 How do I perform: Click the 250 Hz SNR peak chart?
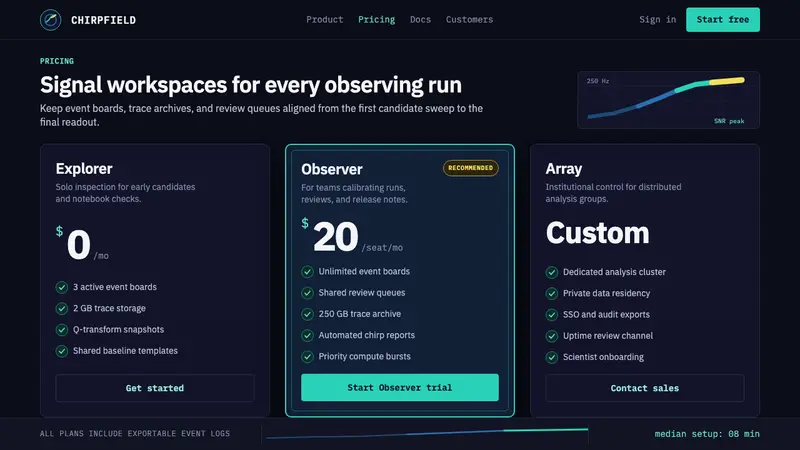click(668, 100)
